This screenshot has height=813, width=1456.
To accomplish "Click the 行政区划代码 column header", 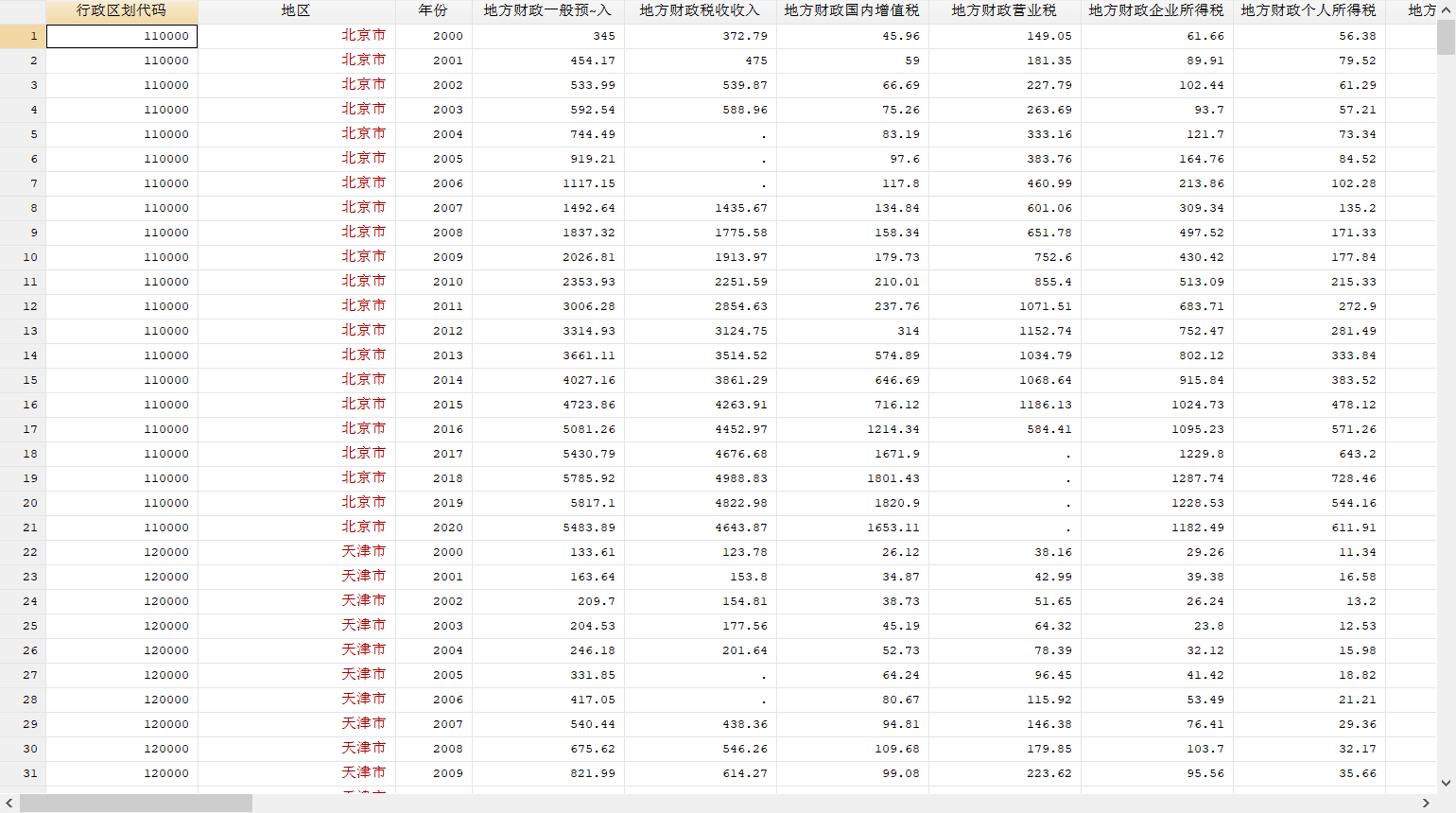I will (x=121, y=11).
